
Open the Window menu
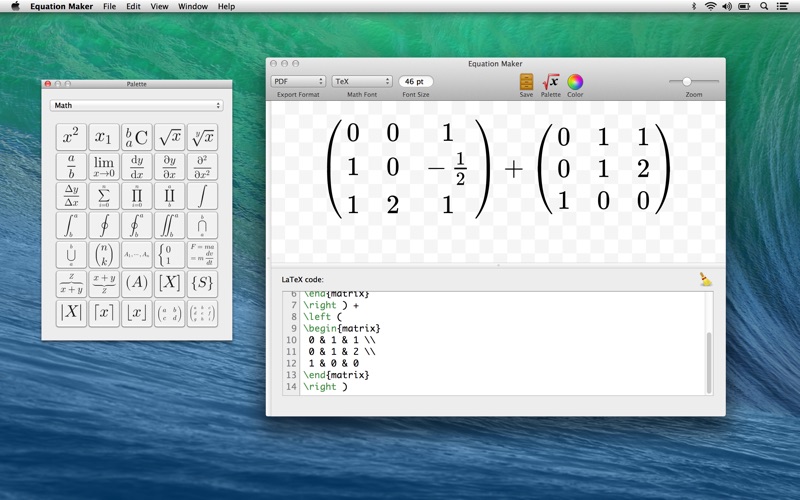coord(193,6)
